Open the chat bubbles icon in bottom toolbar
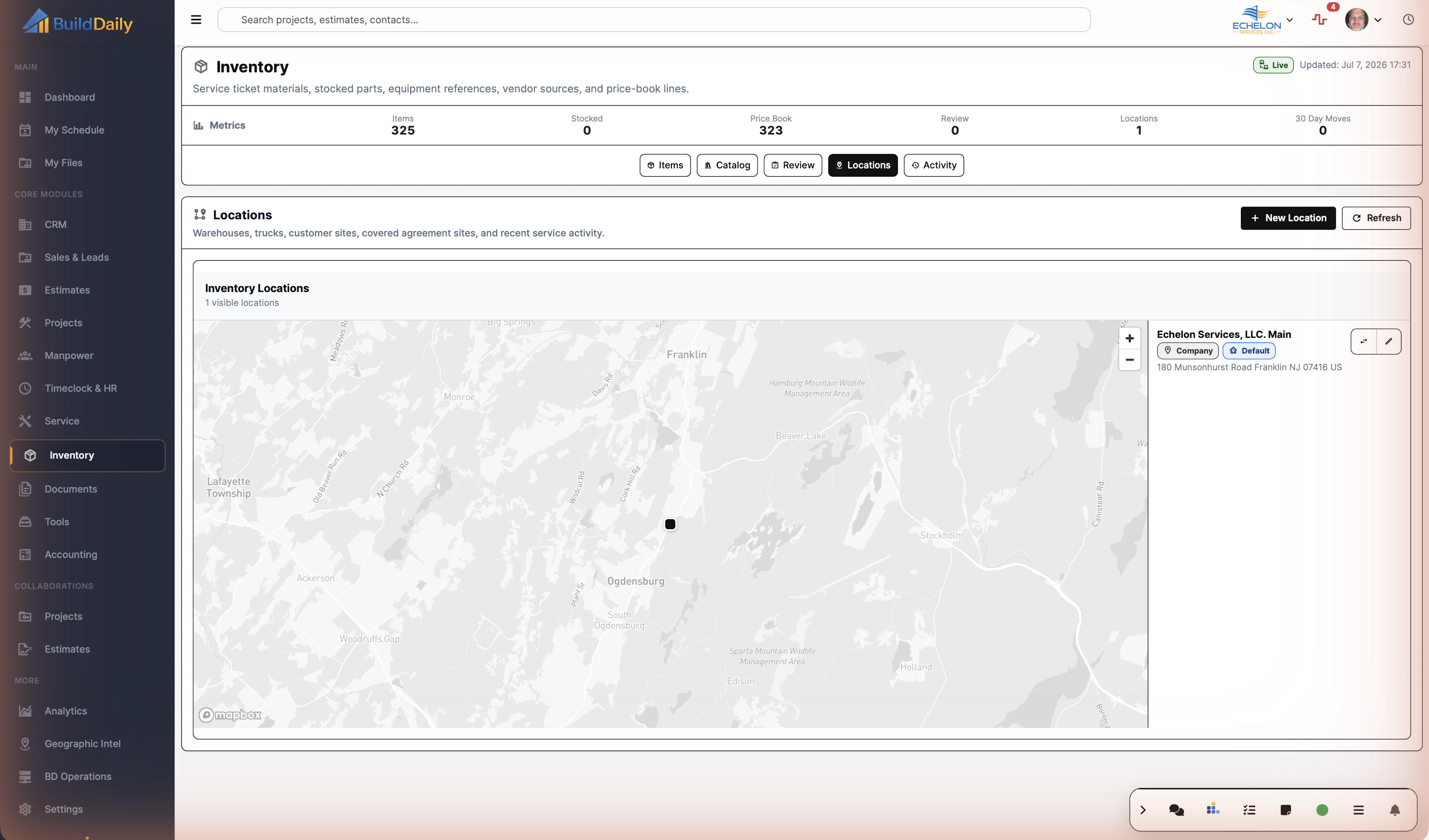Viewport: 1429px width, 840px height. 1176,810
